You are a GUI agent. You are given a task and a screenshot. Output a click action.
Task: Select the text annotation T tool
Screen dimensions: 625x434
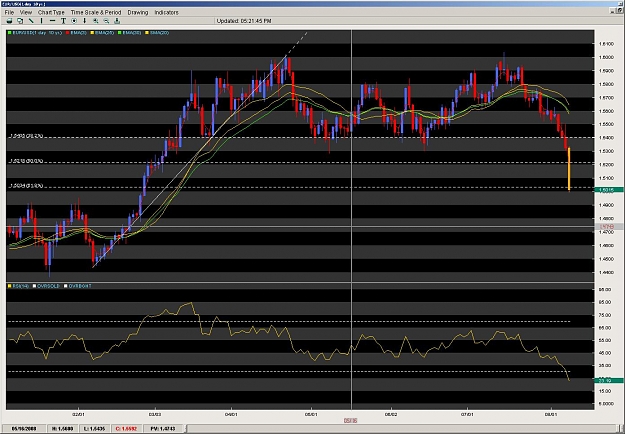tap(63, 21)
